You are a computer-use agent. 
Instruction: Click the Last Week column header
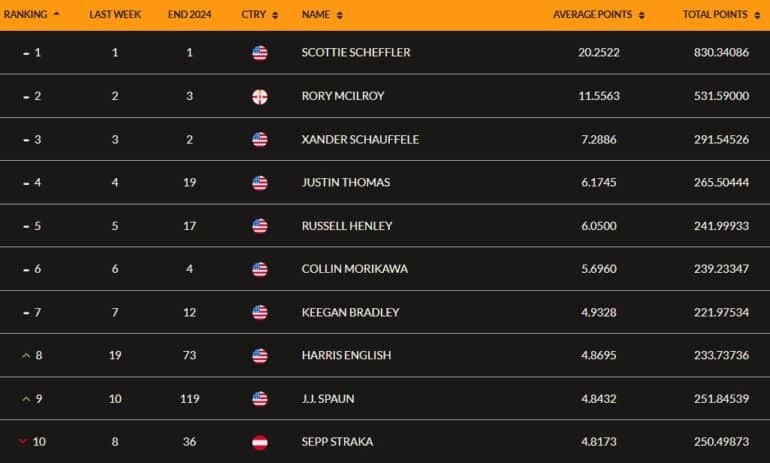[115, 15]
